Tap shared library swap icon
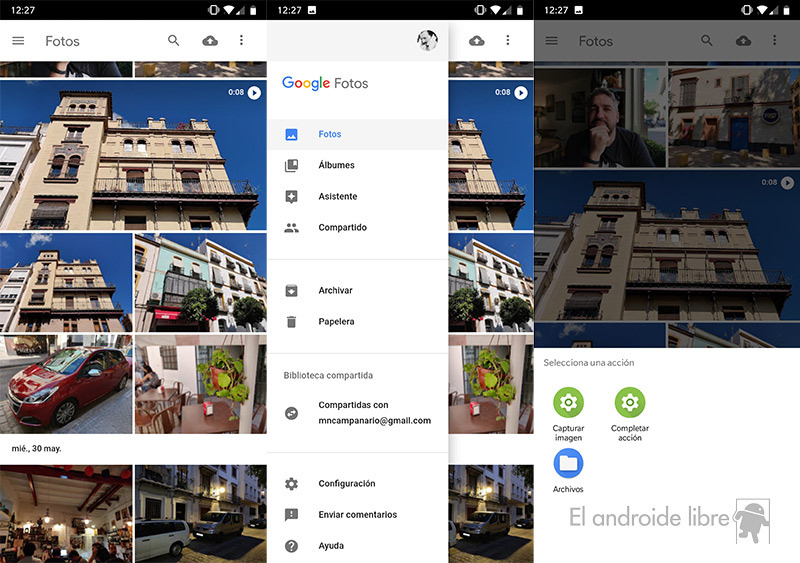800x563 pixels. click(x=291, y=413)
